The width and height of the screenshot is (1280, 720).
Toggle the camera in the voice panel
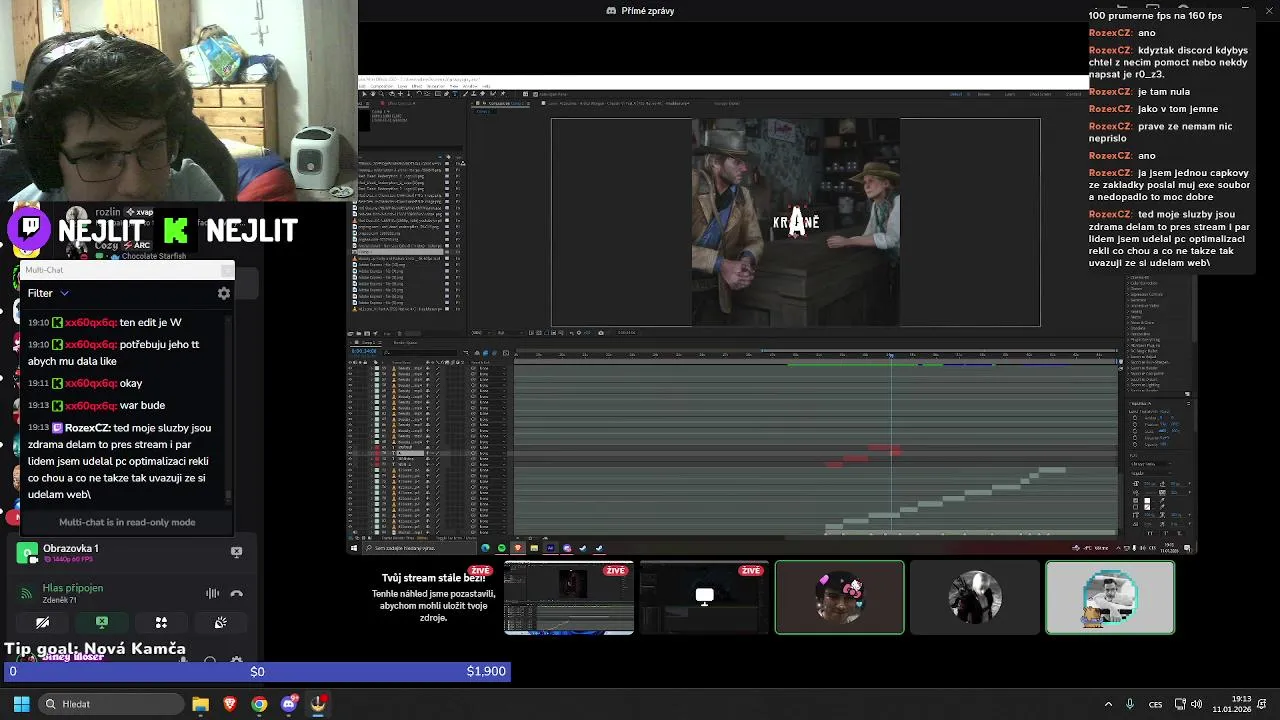pos(42,622)
